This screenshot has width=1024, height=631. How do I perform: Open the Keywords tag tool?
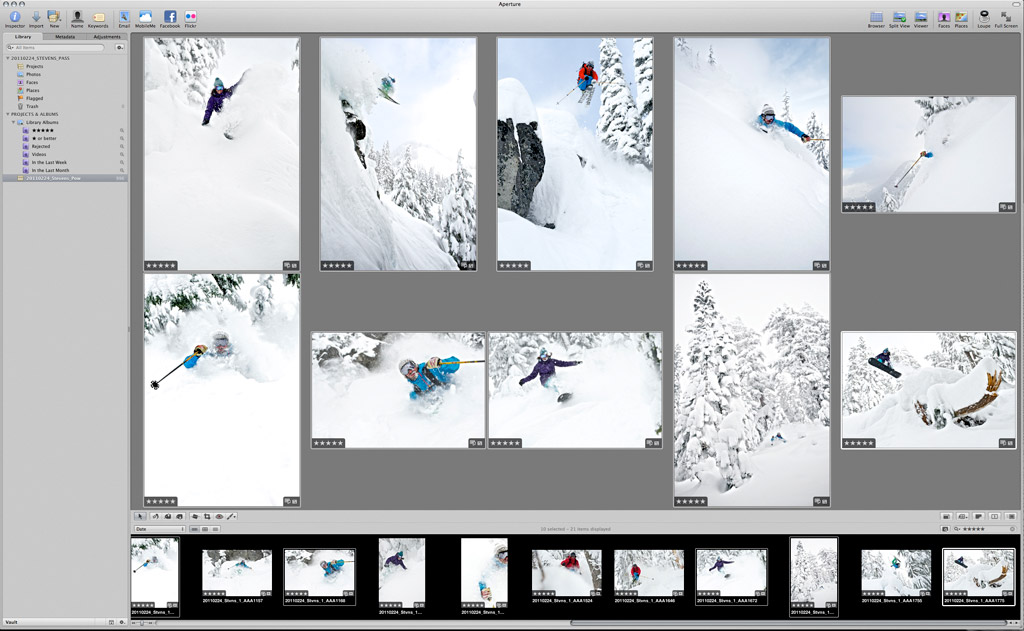[98, 17]
